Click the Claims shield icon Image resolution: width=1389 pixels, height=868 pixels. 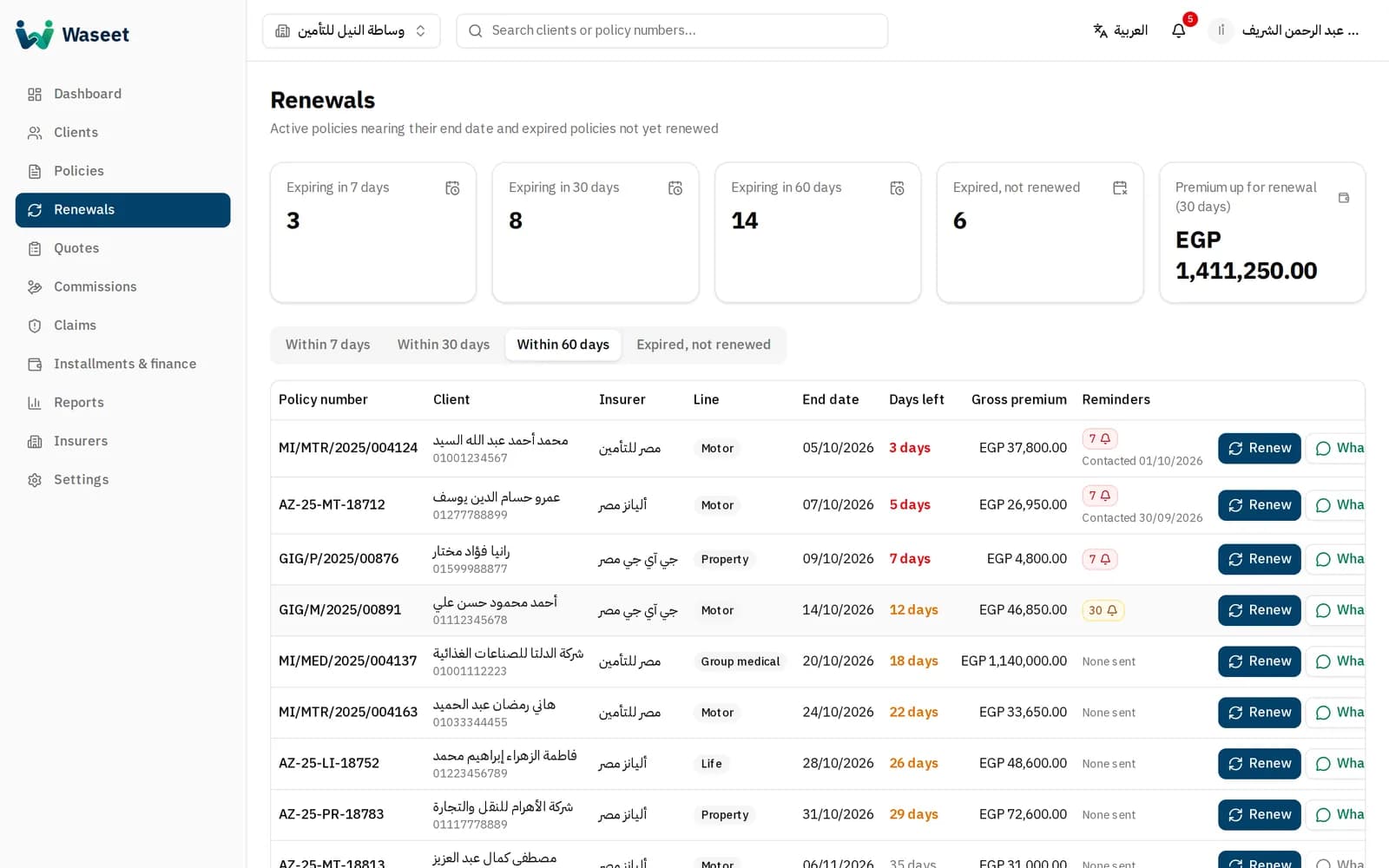tap(35, 325)
